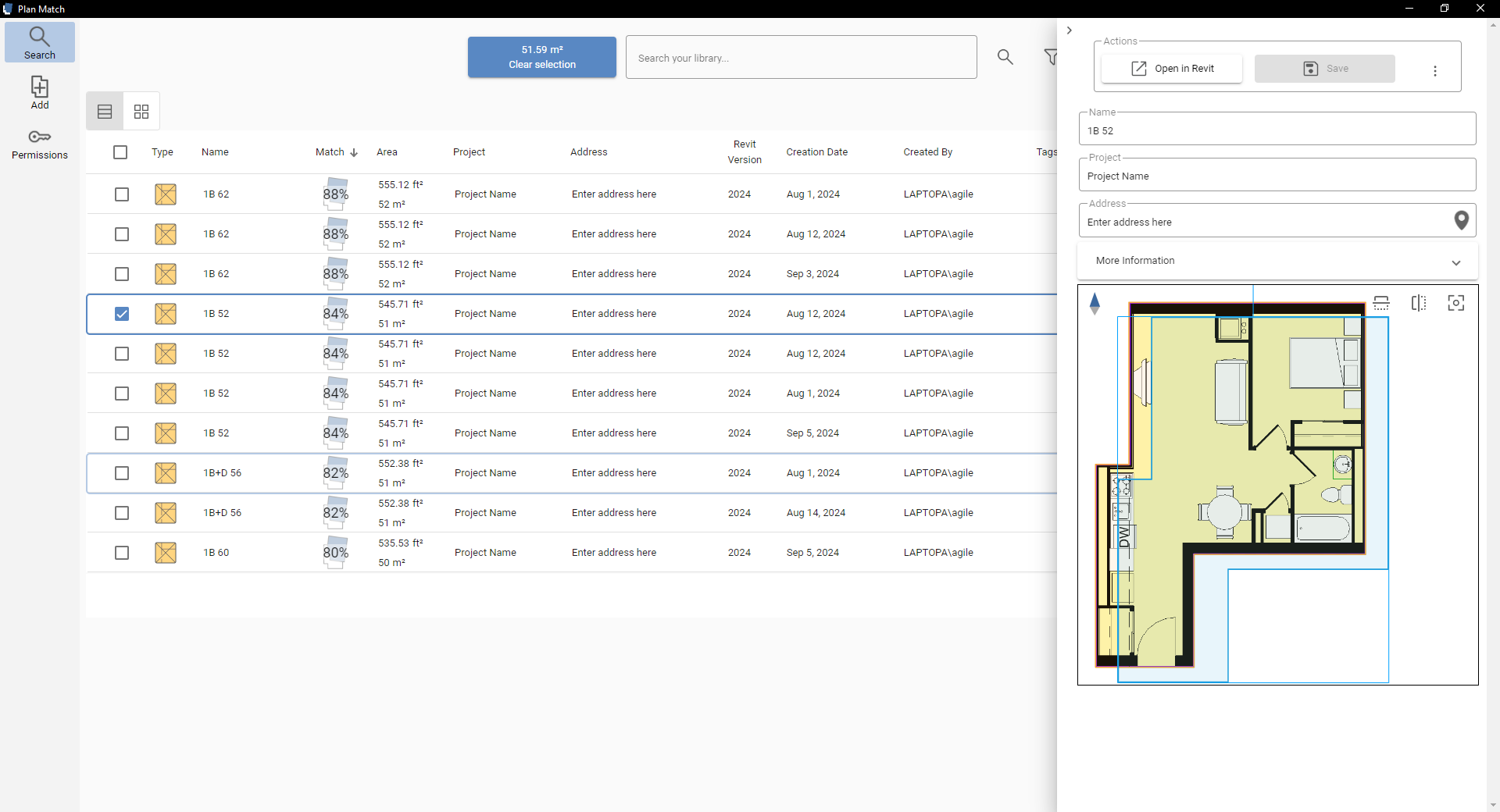Image resolution: width=1500 pixels, height=812 pixels.
Task: Check the box for the 1B 60 row
Action: [122, 553]
